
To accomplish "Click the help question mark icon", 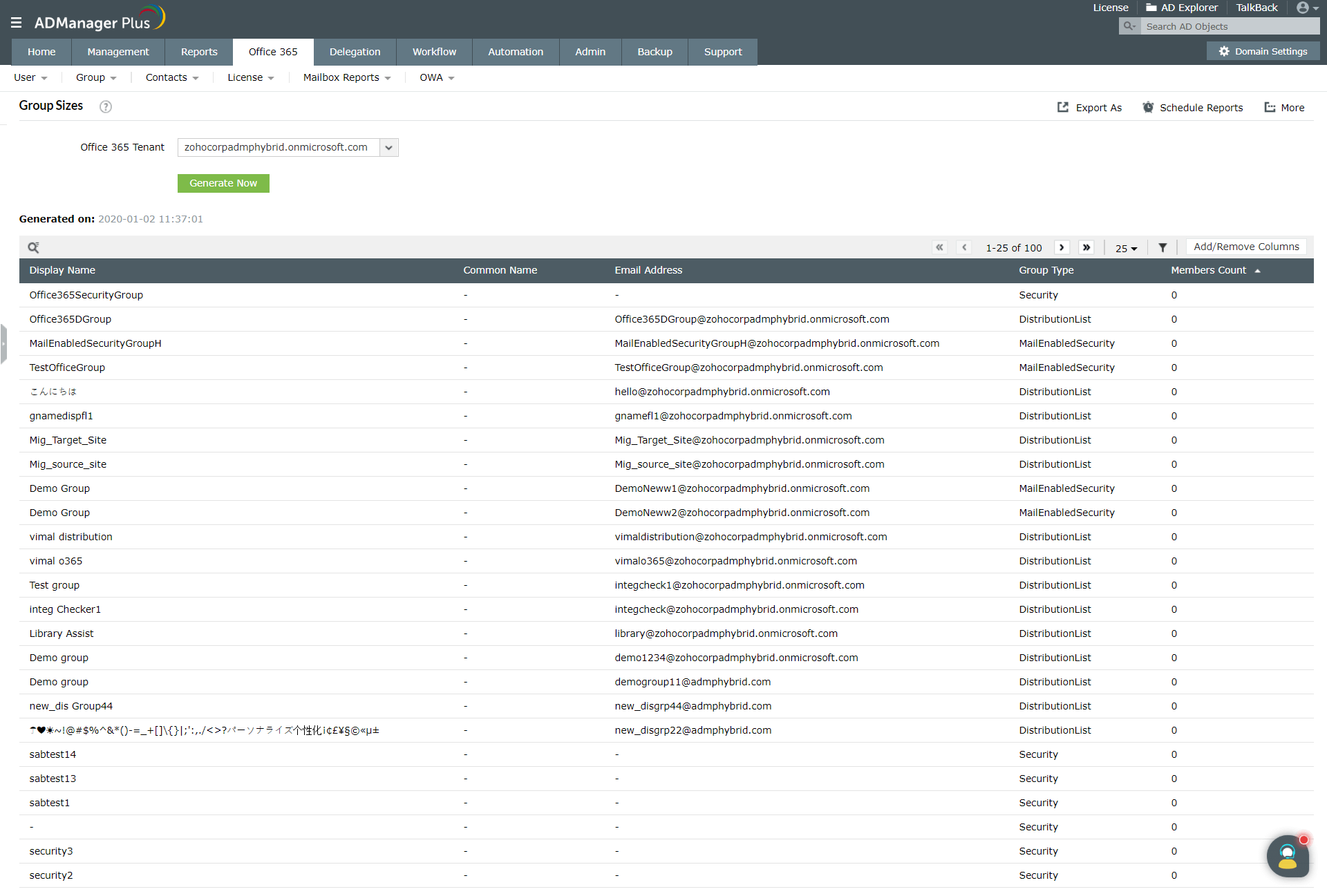I will pos(106,106).
